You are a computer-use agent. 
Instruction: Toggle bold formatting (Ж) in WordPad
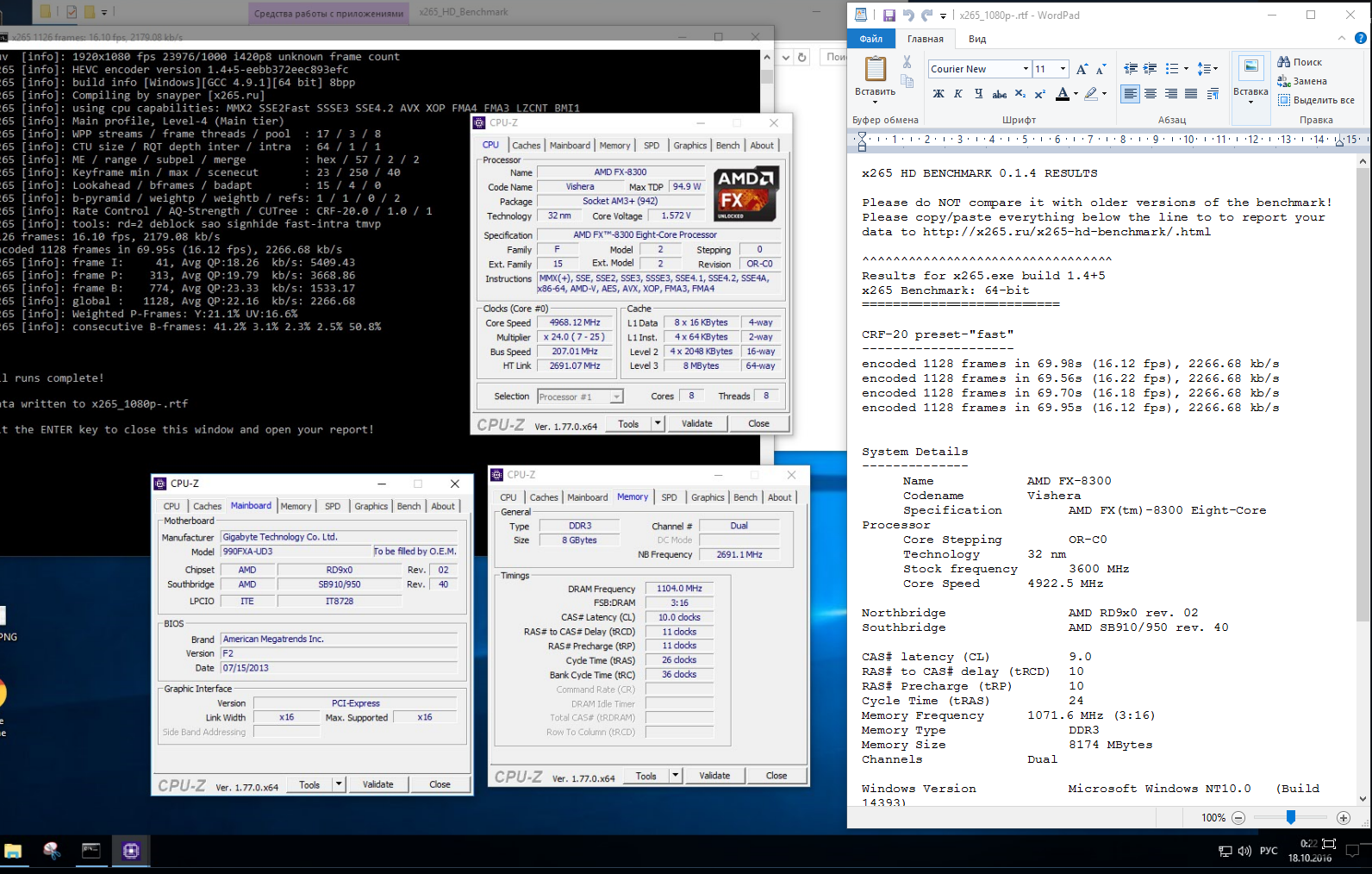tap(939, 94)
